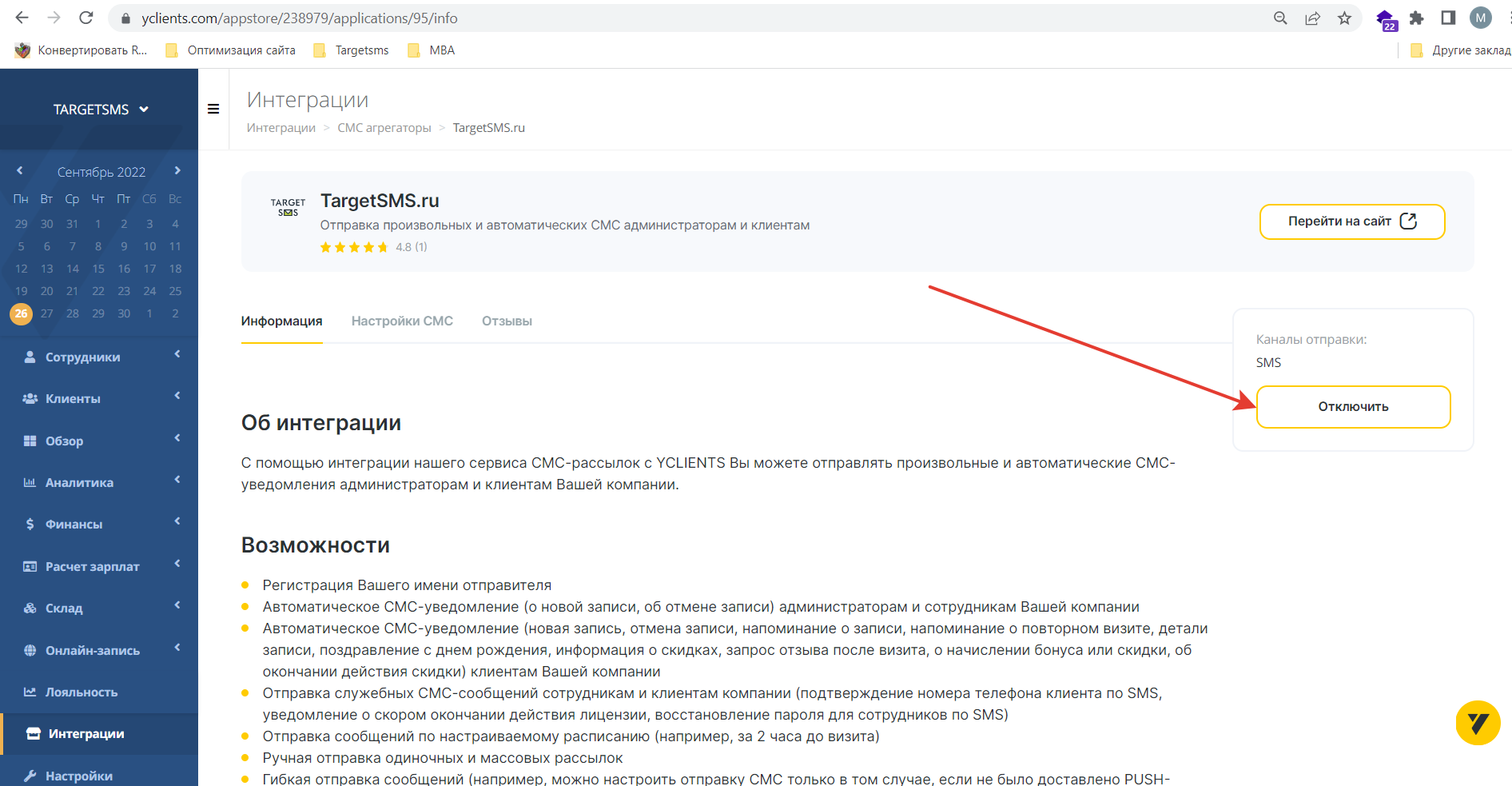
Task: Expand the Клиенты chevron
Action: click(177, 396)
